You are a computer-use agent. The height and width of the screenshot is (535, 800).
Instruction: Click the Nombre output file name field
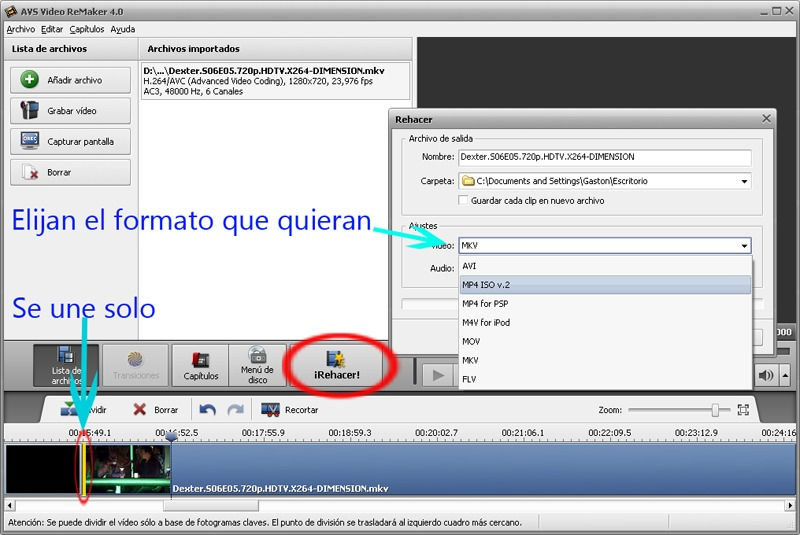click(x=605, y=157)
